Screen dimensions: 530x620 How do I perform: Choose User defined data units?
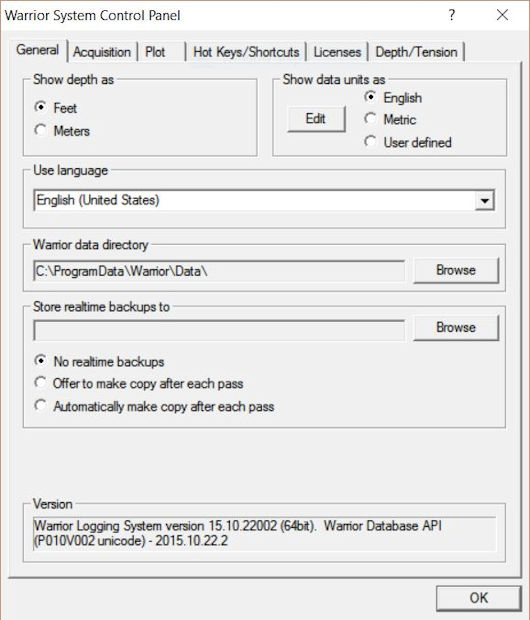370,142
